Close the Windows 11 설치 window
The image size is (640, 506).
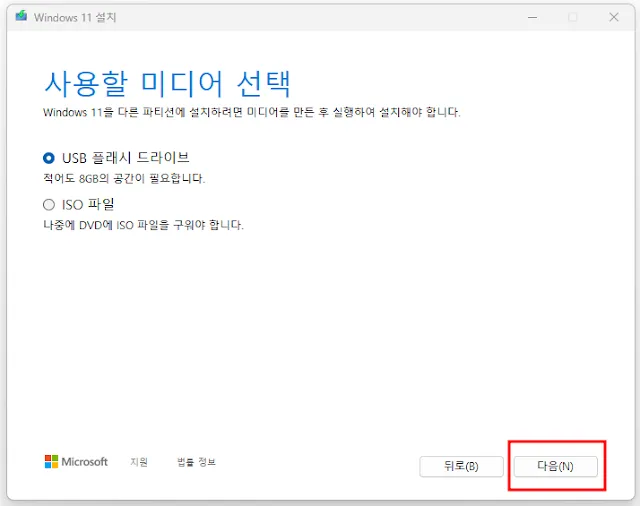click(x=613, y=17)
